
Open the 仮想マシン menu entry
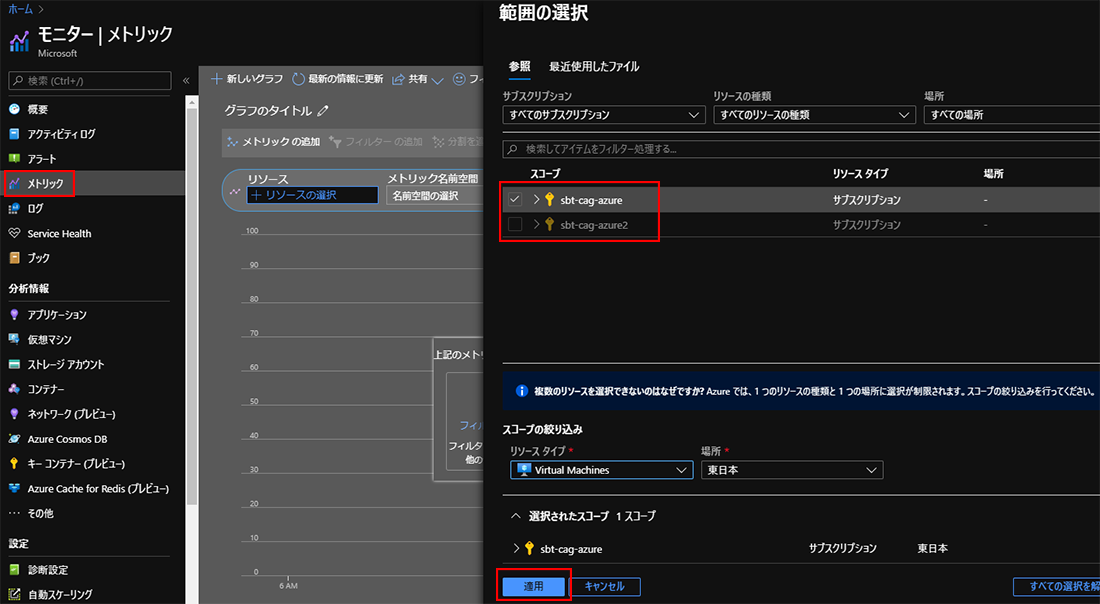pos(49,340)
